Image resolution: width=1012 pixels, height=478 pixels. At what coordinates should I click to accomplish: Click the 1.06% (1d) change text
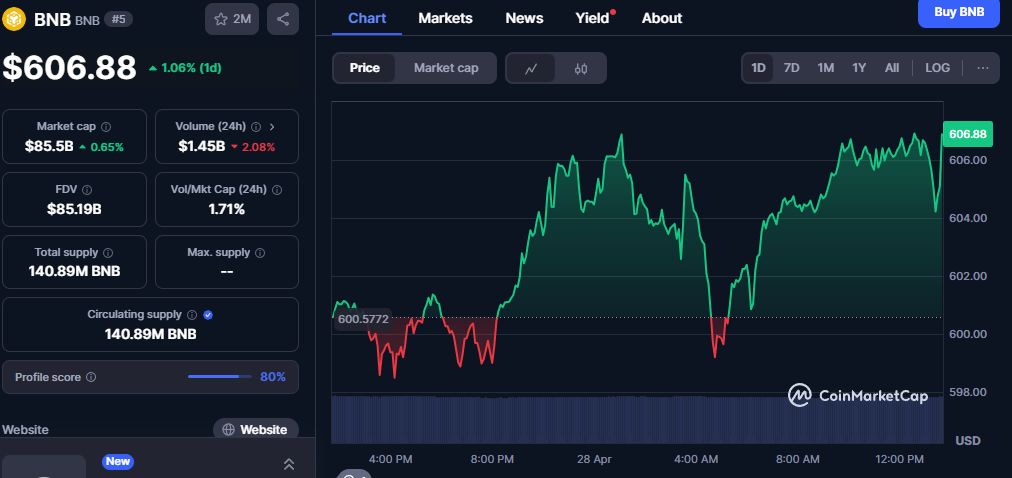pos(191,68)
